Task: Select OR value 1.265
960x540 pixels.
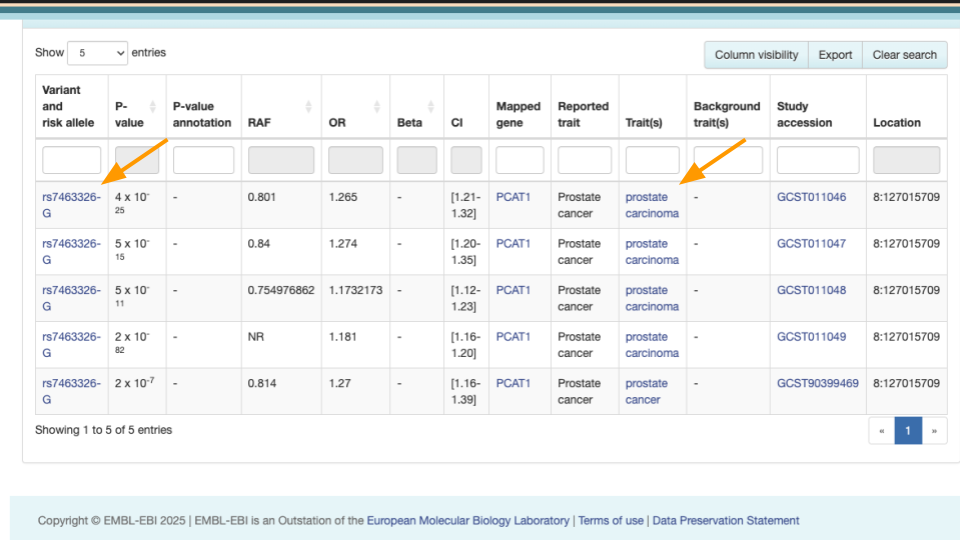Action: pyautogui.click(x=343, y=197)
